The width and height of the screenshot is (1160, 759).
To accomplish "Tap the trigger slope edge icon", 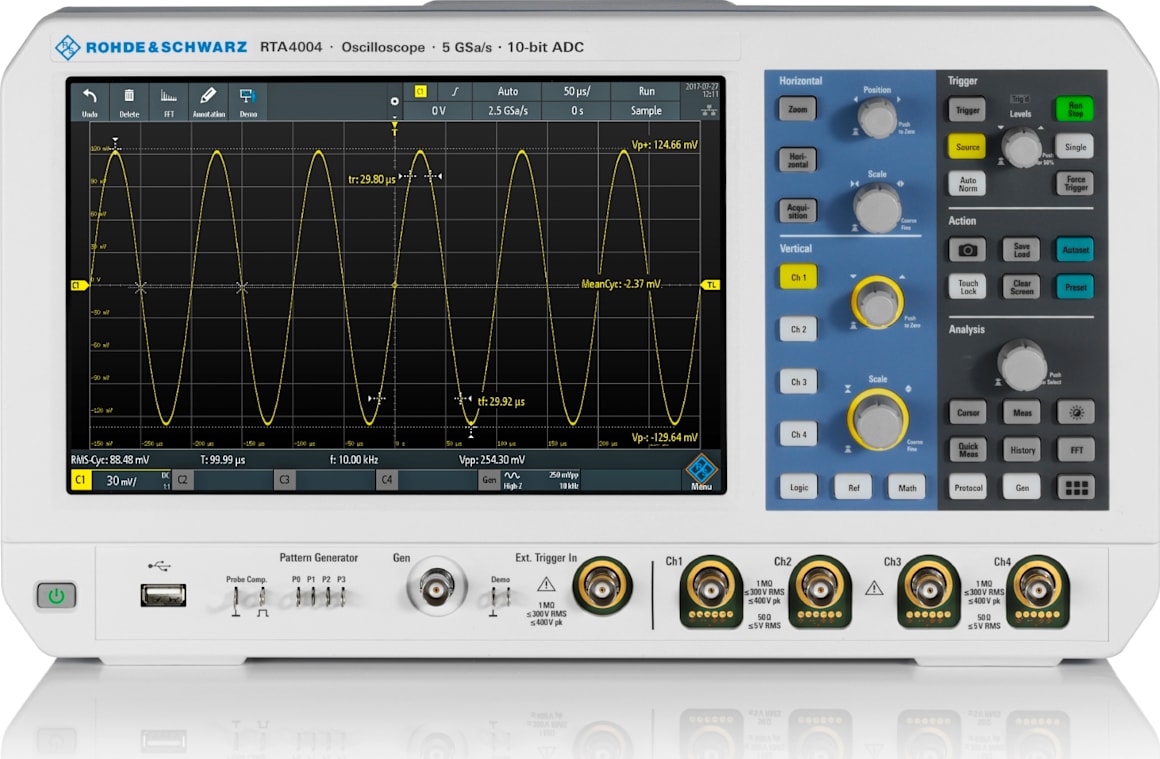I will point(455,91).
